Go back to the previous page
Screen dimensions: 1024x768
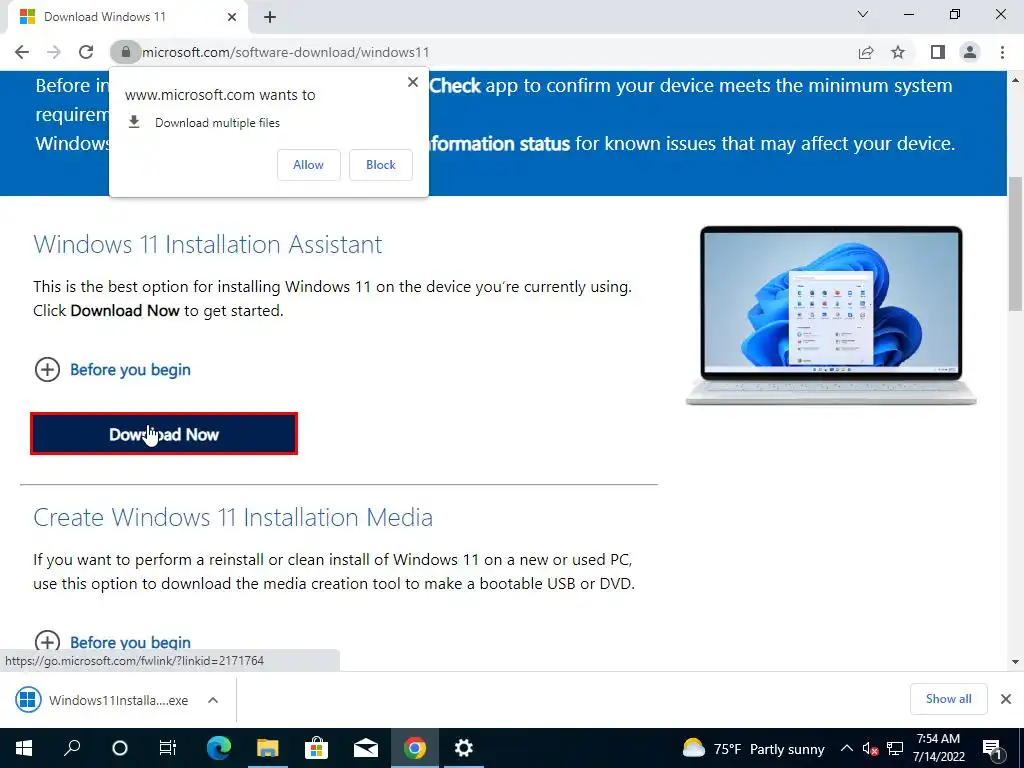22,52
